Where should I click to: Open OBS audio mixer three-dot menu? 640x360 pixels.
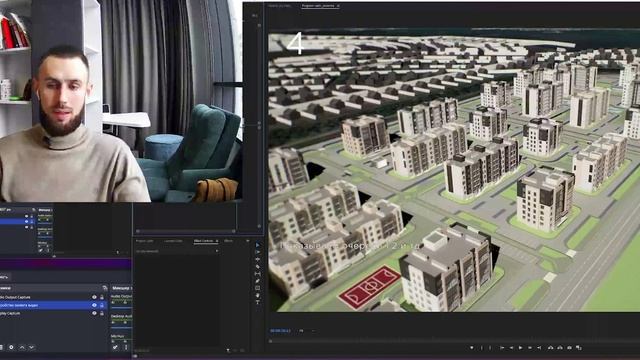coord(126,347)
